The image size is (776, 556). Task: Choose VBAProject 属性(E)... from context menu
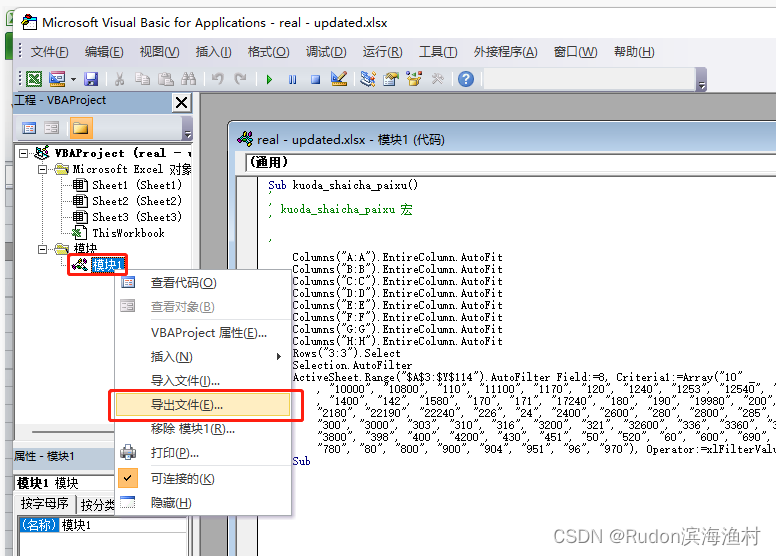tap(203, 333)
